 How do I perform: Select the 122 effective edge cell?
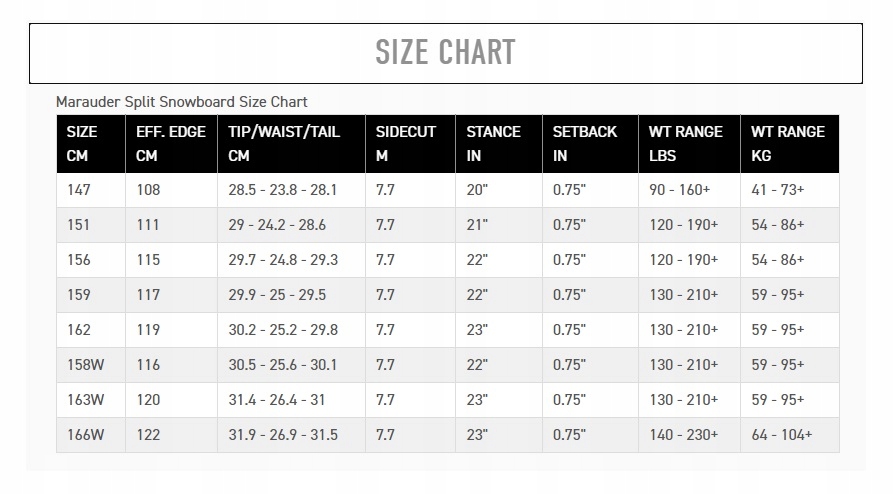(x=148, y=435)
